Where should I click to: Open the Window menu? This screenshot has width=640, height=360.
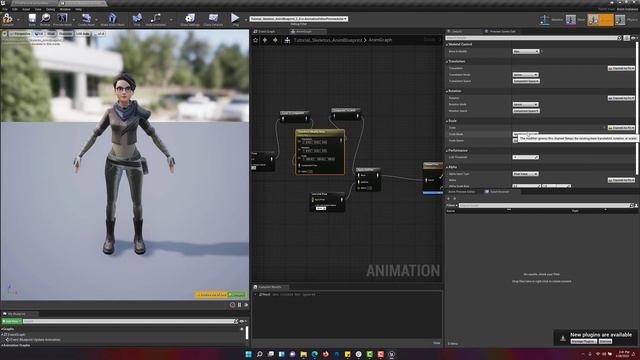point(65,9)
